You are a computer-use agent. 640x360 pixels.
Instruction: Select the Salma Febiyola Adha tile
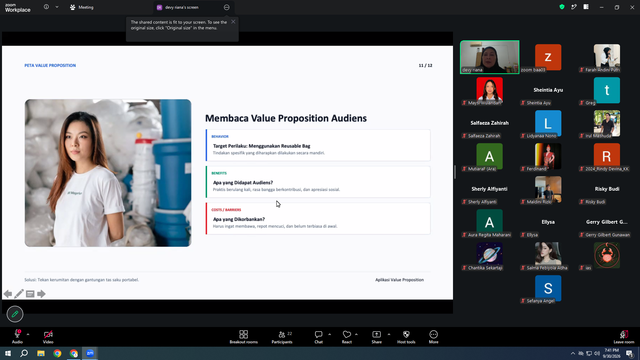[548, 256]
